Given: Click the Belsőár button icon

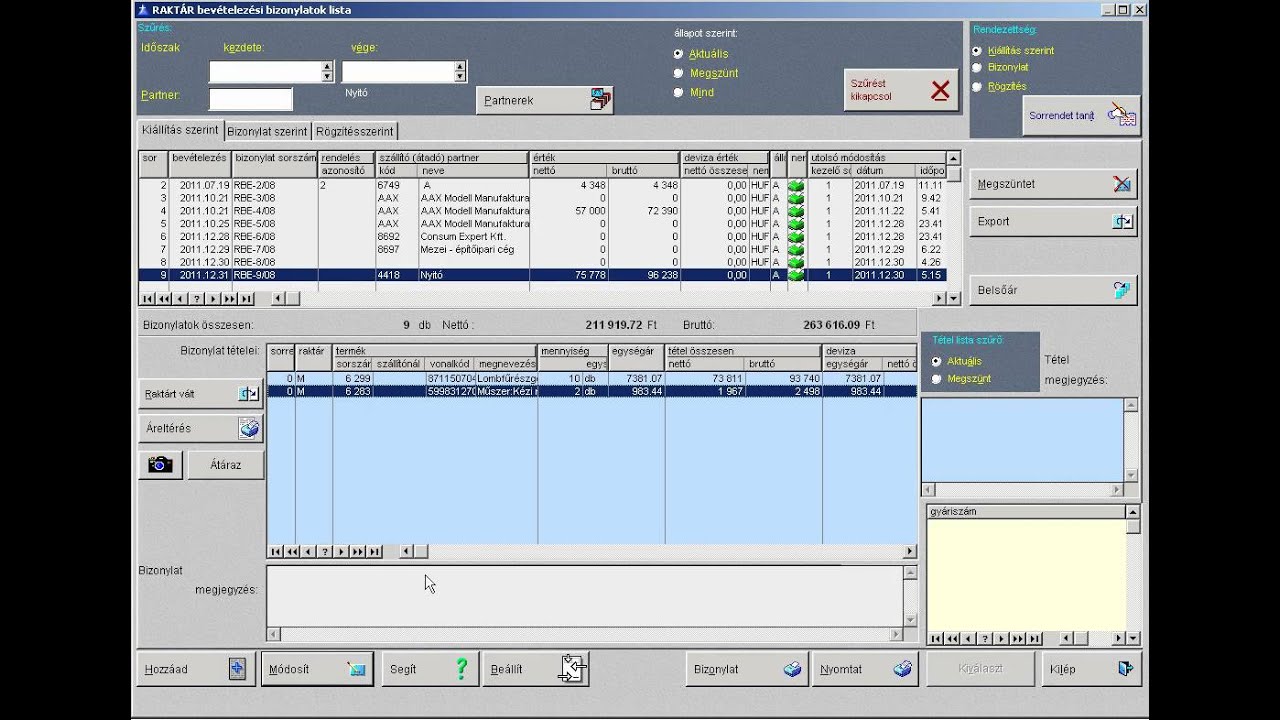Looking at the screenshot, I should [1122, 290].
